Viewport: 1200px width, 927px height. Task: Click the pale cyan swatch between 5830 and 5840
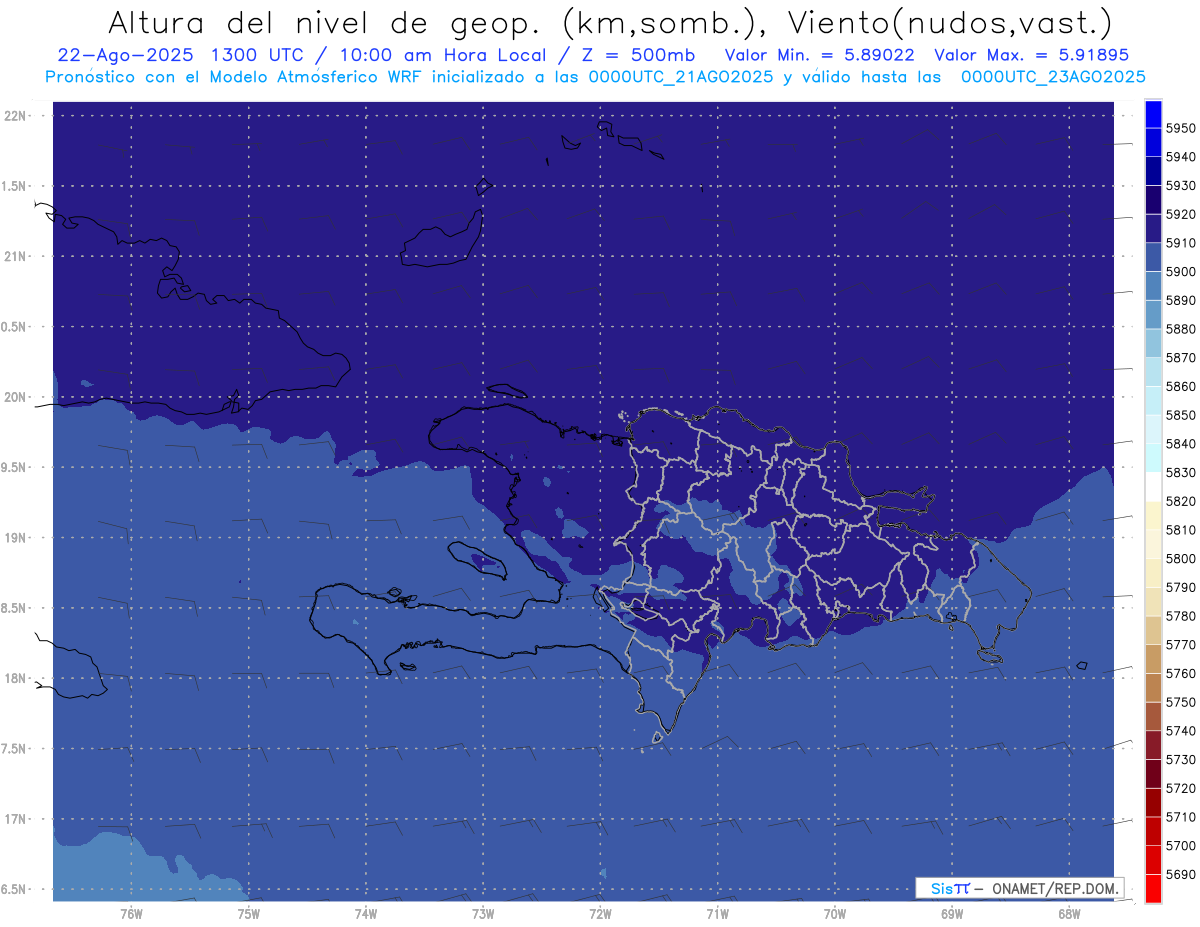(1153, 458)
